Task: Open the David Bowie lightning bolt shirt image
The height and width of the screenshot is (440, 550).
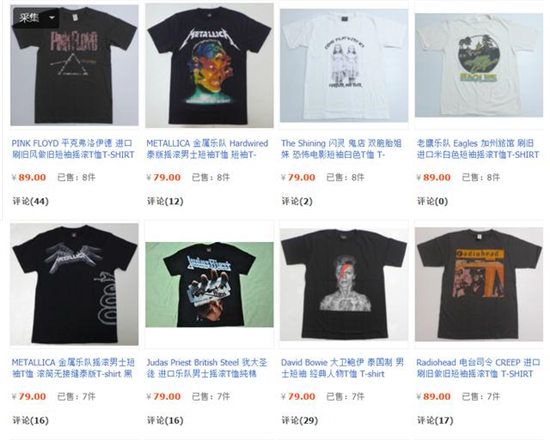Action: (x=344, y=285)
